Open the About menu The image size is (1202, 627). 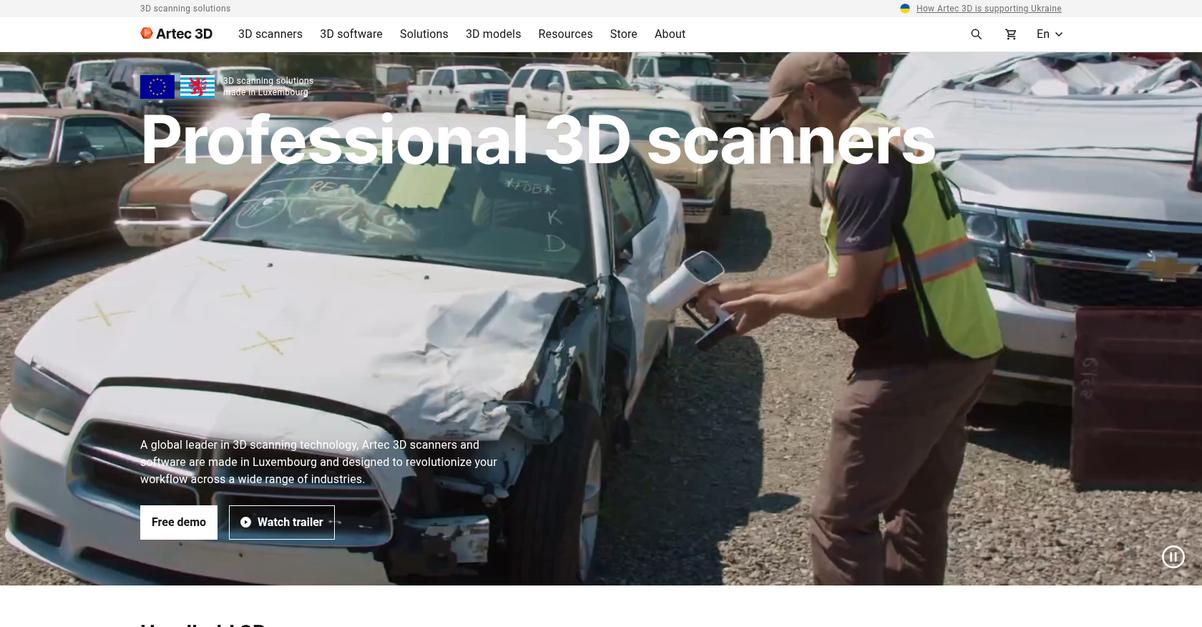click(670, 34)
